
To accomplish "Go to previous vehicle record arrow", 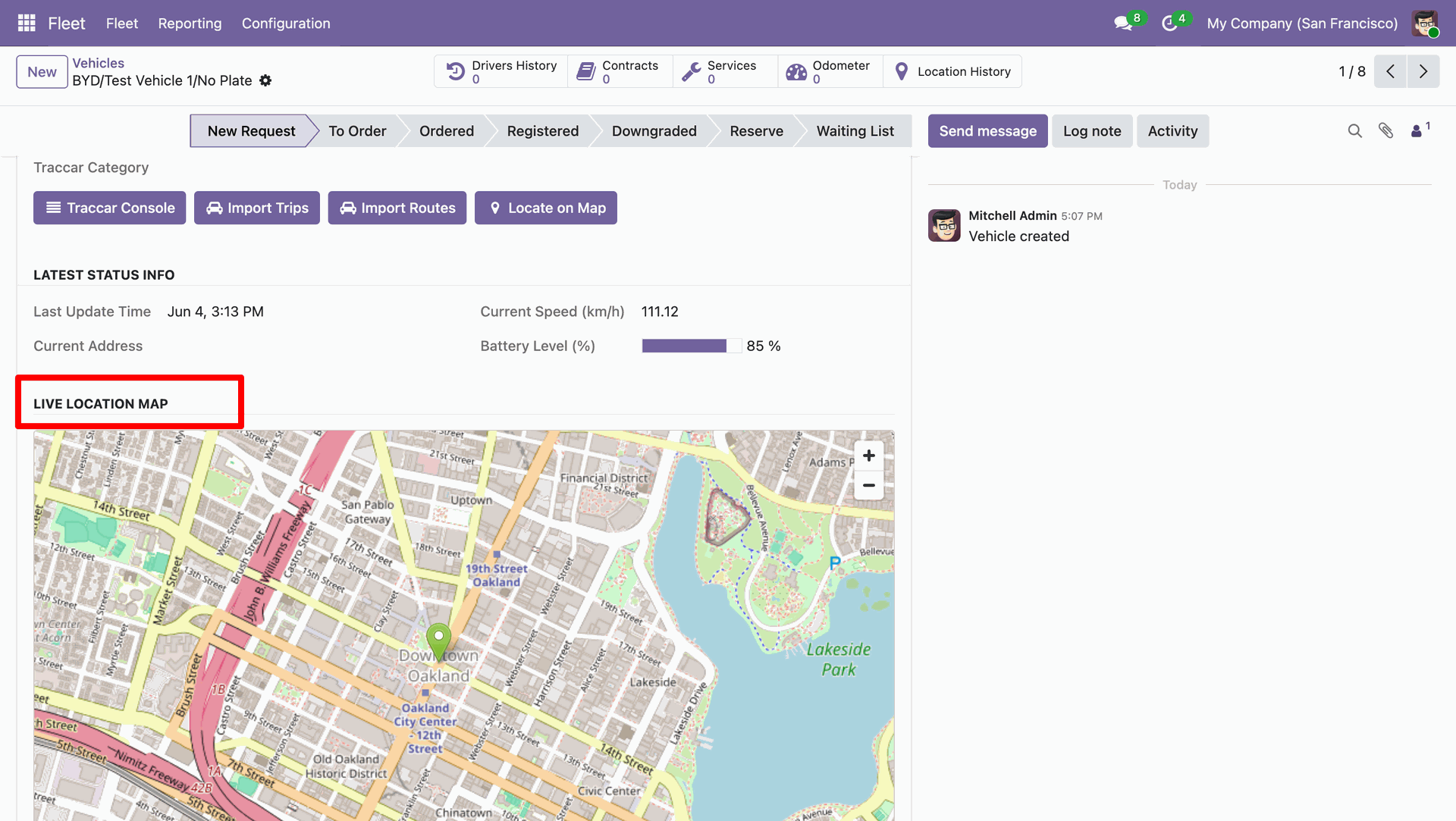I will pos(1390,71).
